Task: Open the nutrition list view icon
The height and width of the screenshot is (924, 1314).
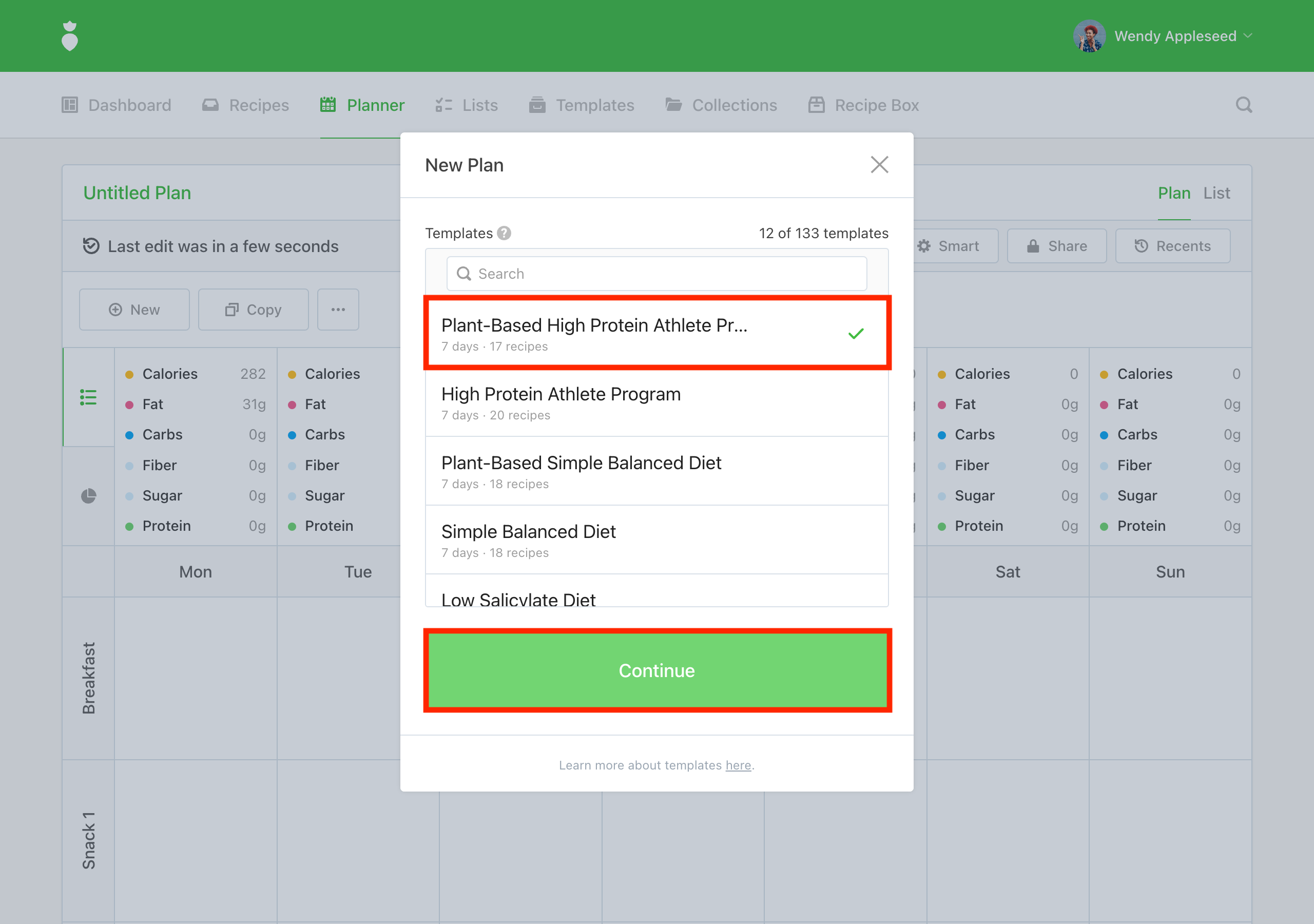Action: (88, 397)
